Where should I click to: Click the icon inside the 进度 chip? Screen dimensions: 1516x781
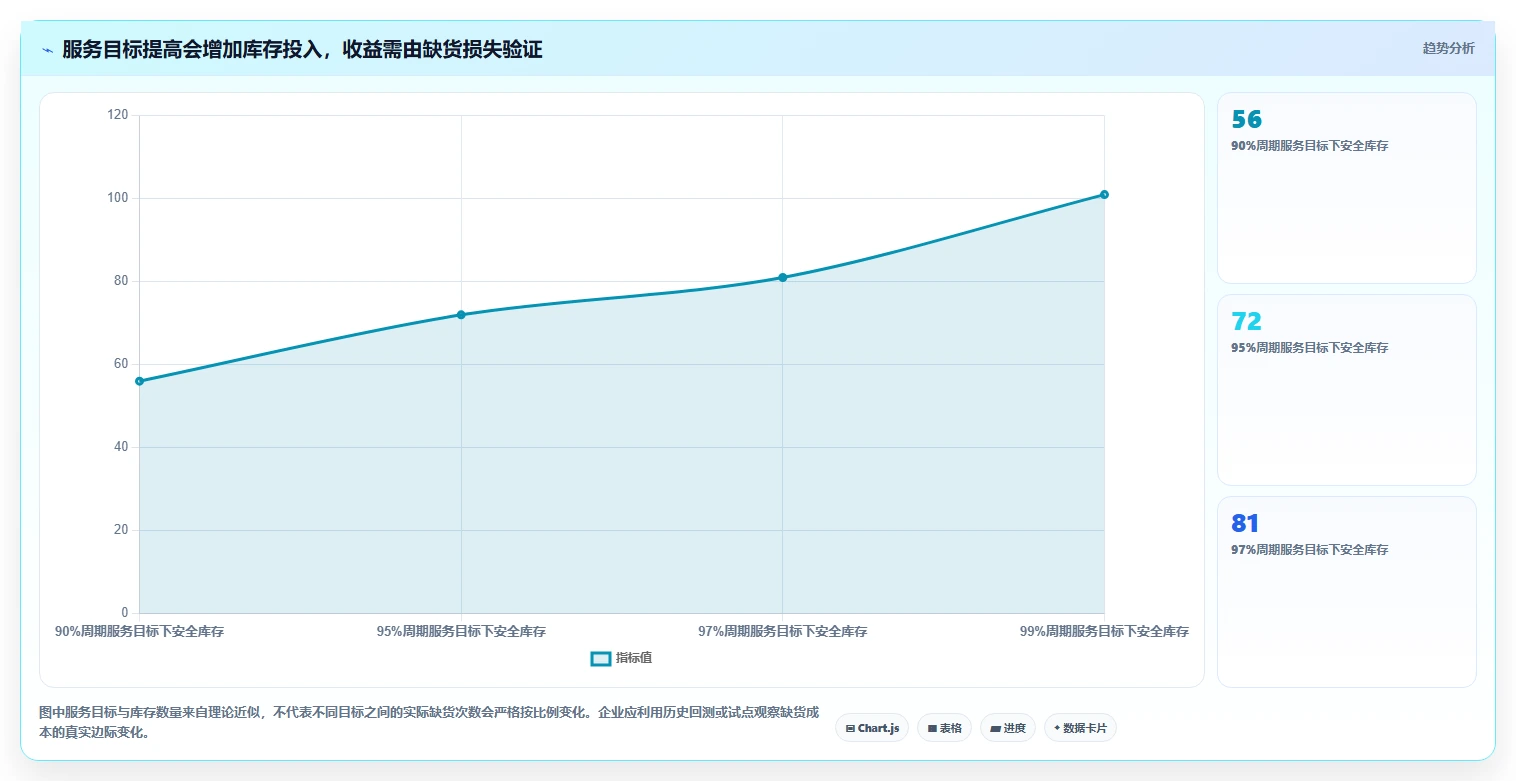click(996, 729)
